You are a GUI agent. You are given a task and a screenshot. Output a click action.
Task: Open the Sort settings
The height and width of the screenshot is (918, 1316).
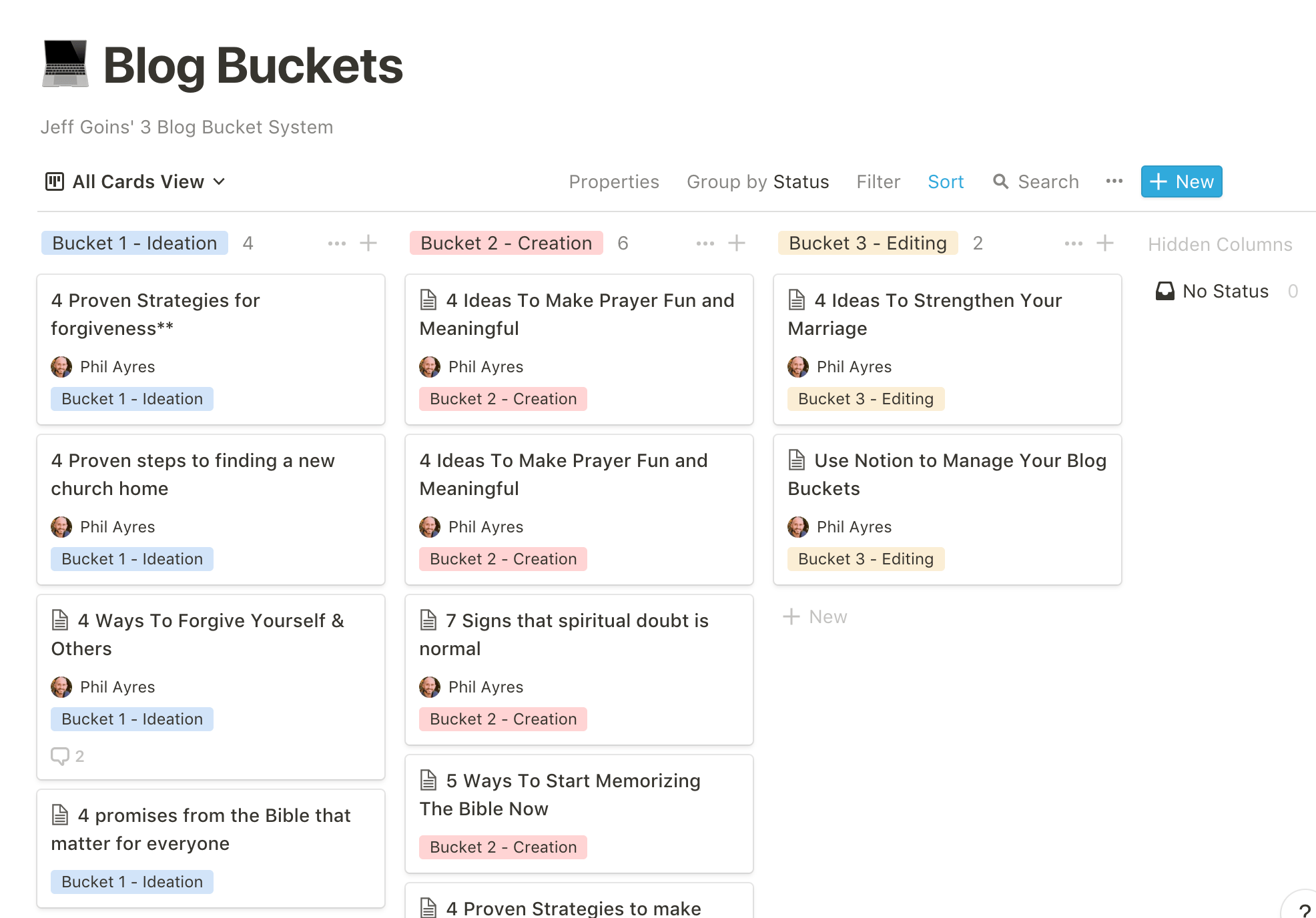click(945, 181)
